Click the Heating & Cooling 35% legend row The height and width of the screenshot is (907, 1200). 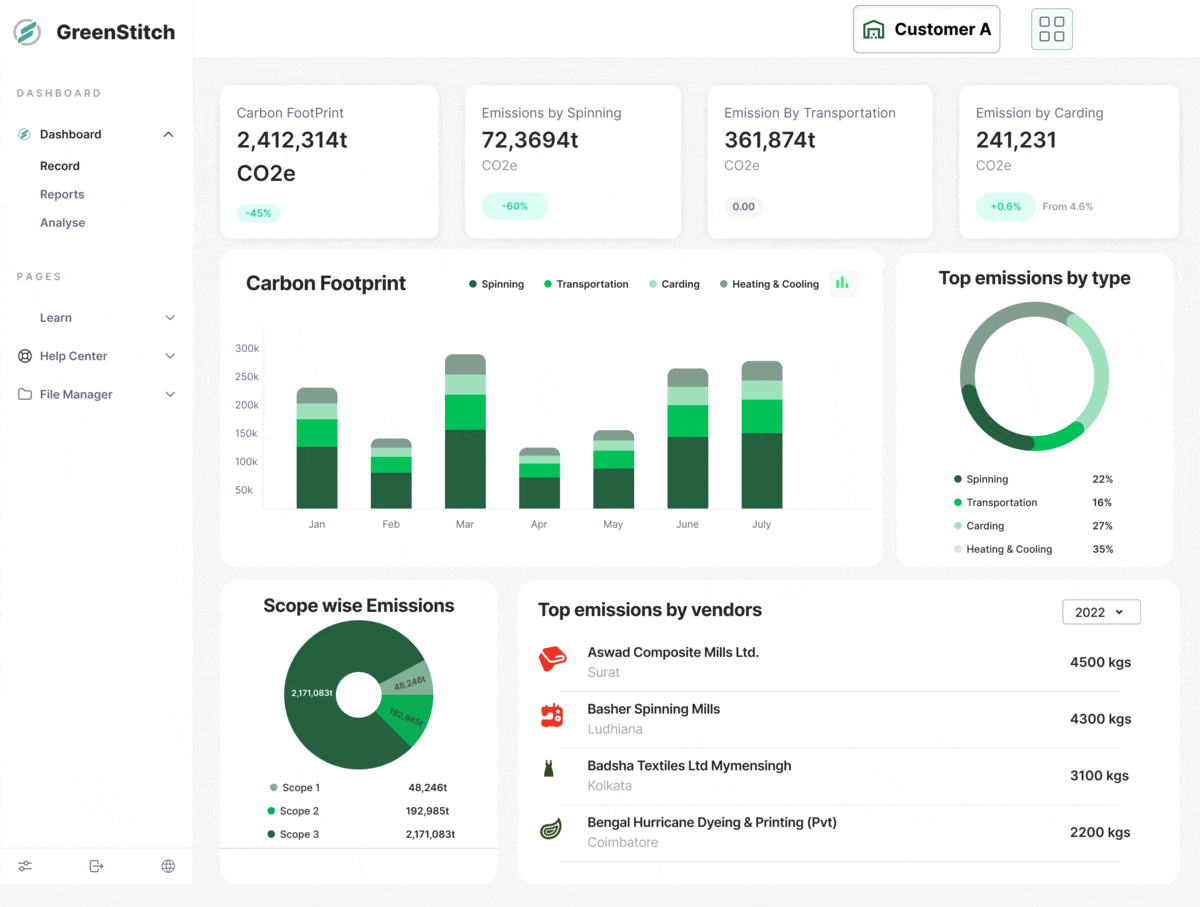pos(1034,549)
